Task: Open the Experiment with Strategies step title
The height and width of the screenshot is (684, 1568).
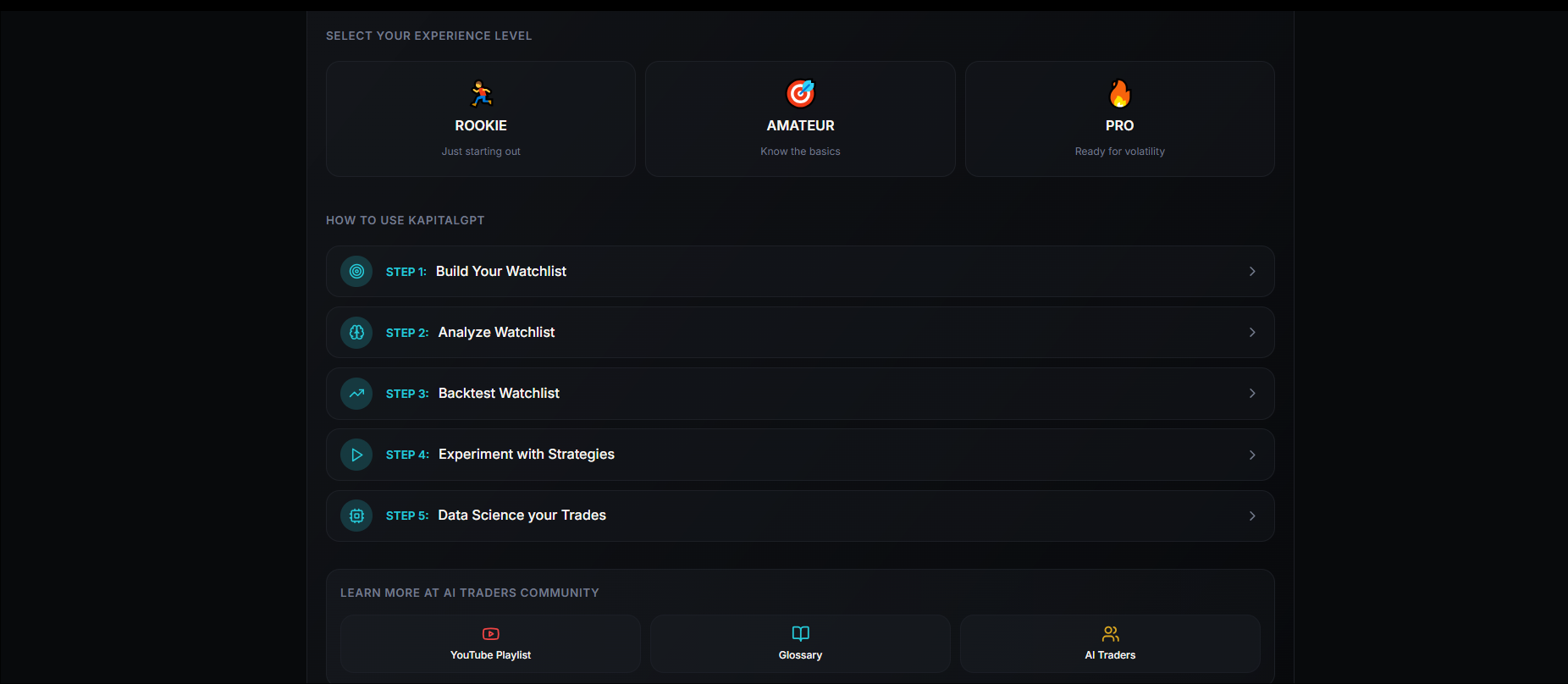Action: (x=526, y=455)
